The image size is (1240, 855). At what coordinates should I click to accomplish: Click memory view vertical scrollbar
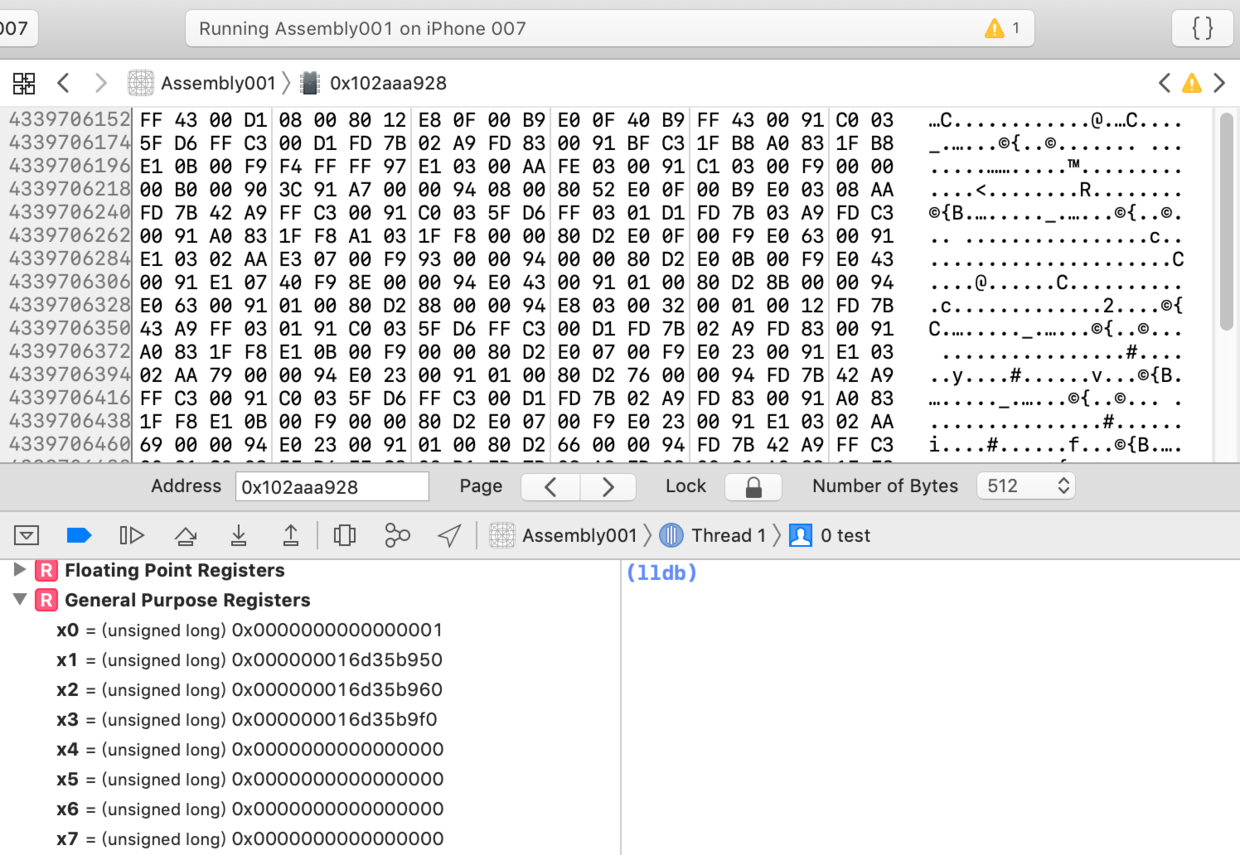point(1227,221)
